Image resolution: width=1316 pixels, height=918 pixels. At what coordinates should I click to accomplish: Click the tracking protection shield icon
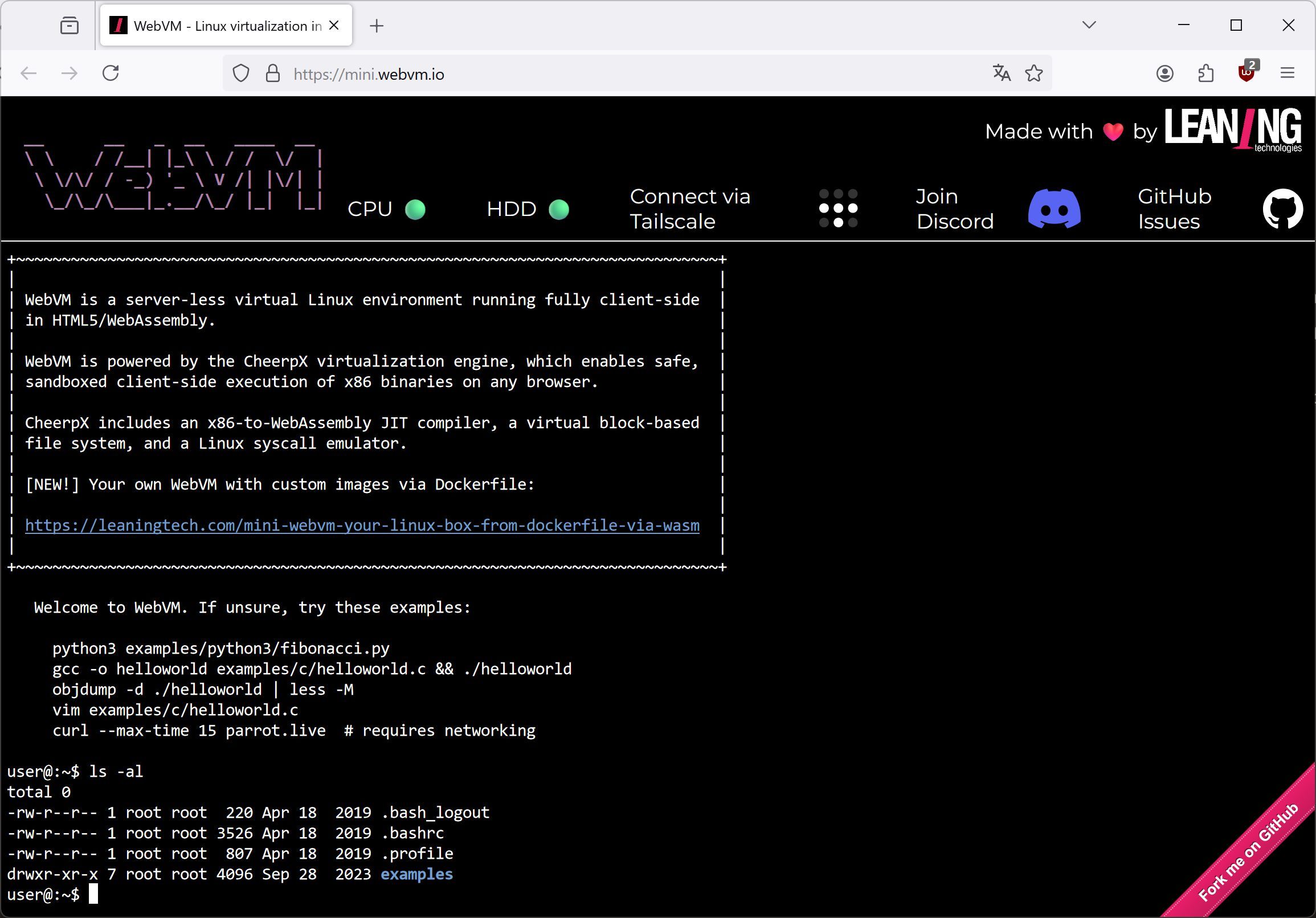242,74
